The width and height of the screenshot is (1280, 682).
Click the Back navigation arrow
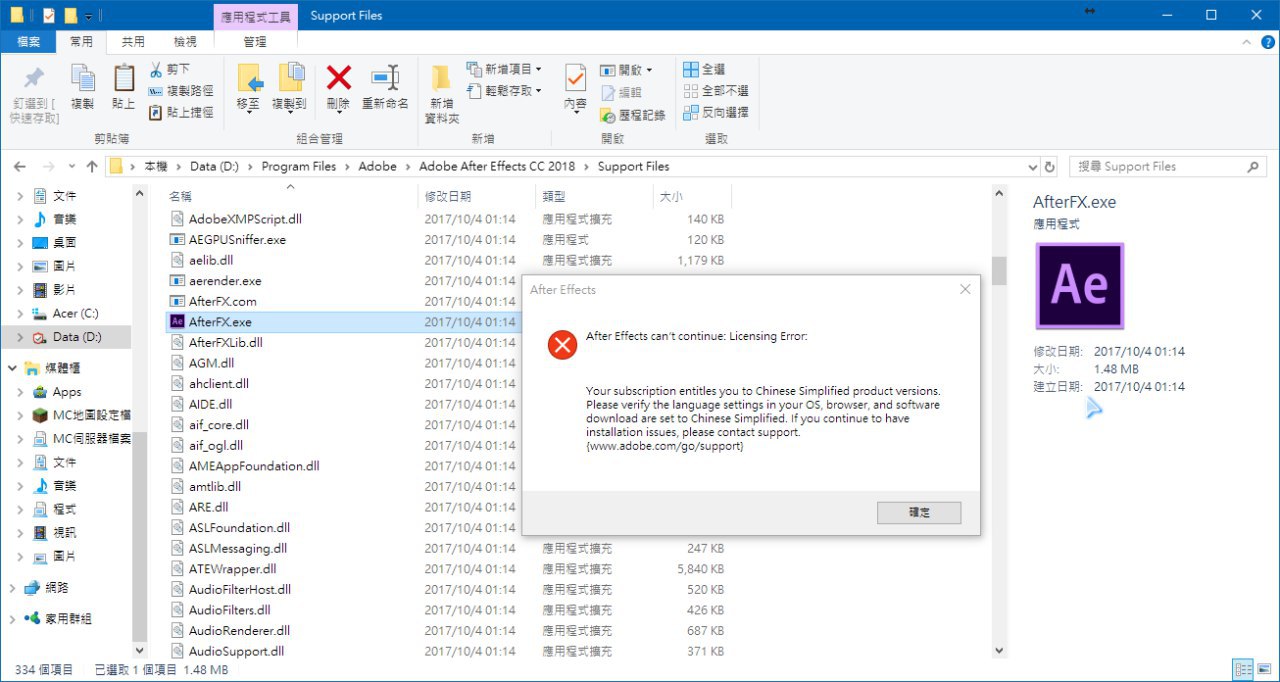[20, 166]
